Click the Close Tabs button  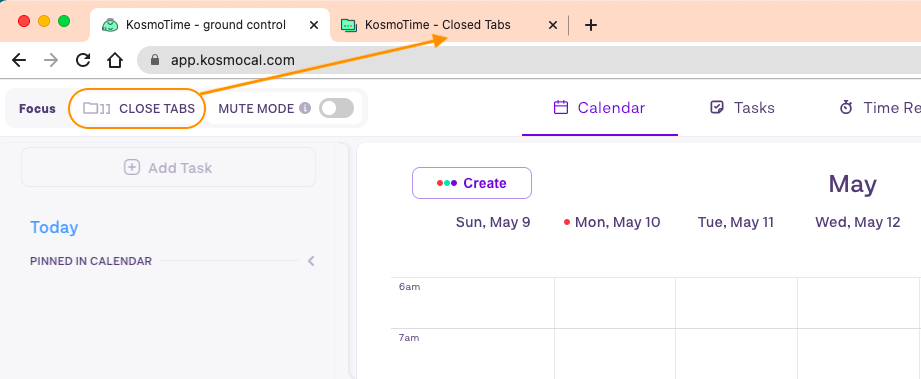point(137,108)
